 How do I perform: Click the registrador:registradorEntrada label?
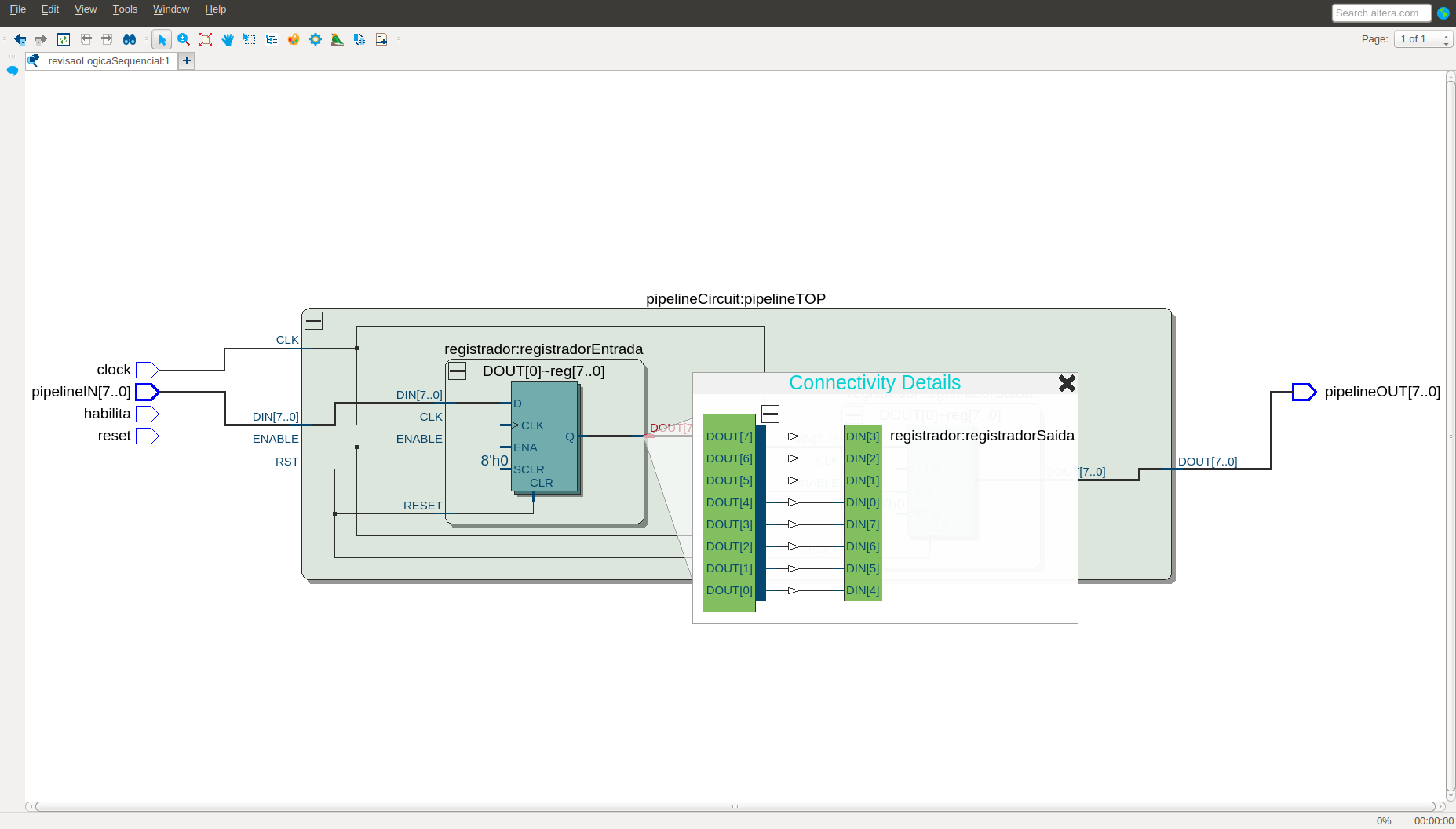coord(543,349)
